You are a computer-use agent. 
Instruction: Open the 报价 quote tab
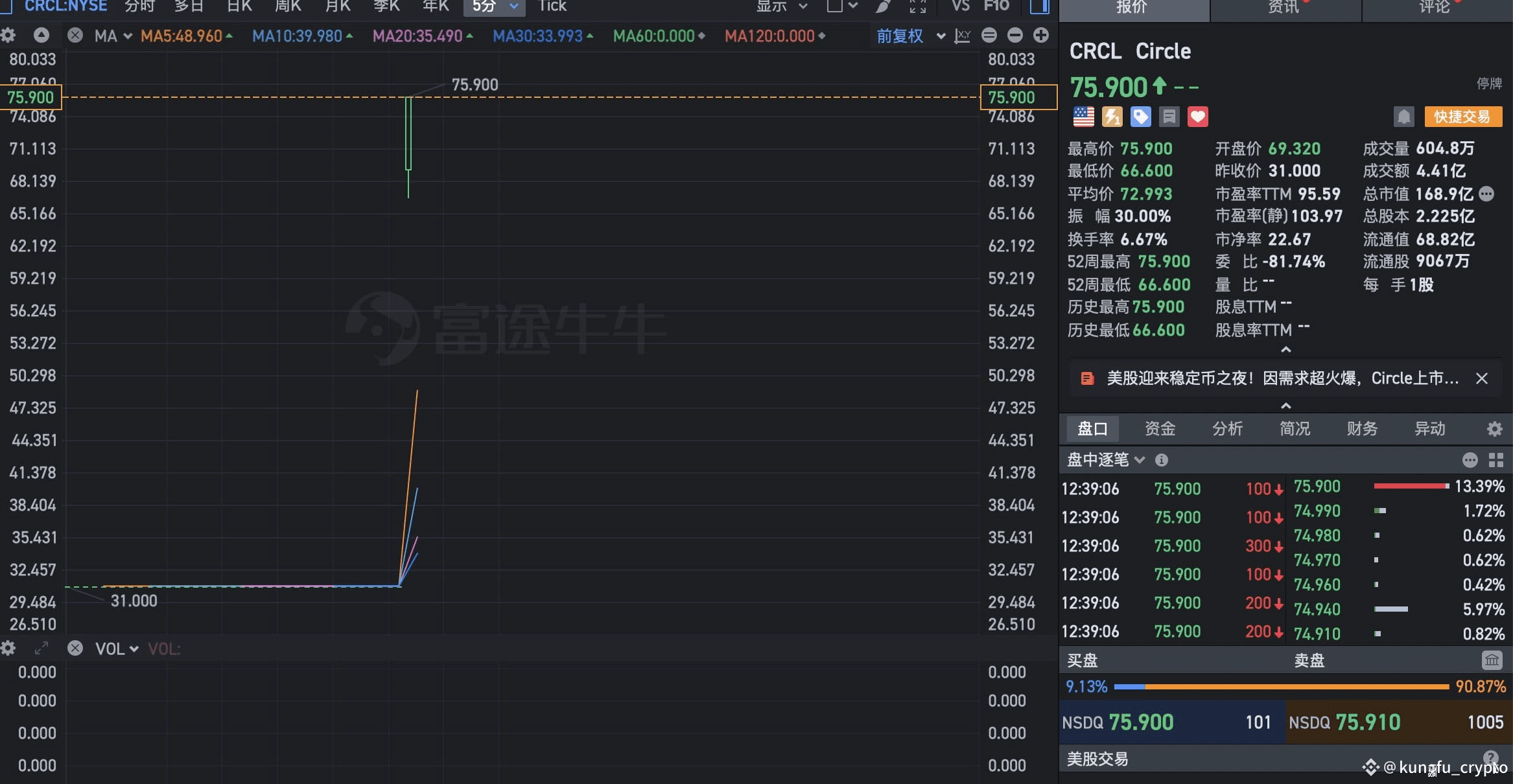click(x=1134, y=9)
